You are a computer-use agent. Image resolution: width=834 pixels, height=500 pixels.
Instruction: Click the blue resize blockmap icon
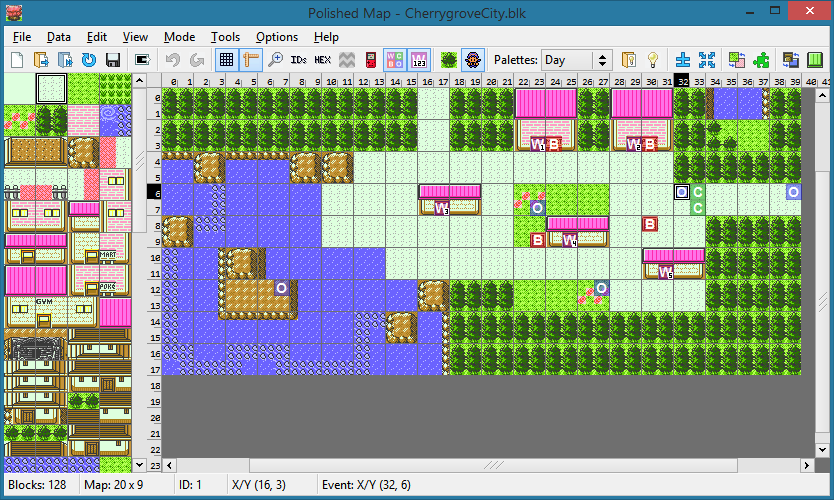point(683,60)
